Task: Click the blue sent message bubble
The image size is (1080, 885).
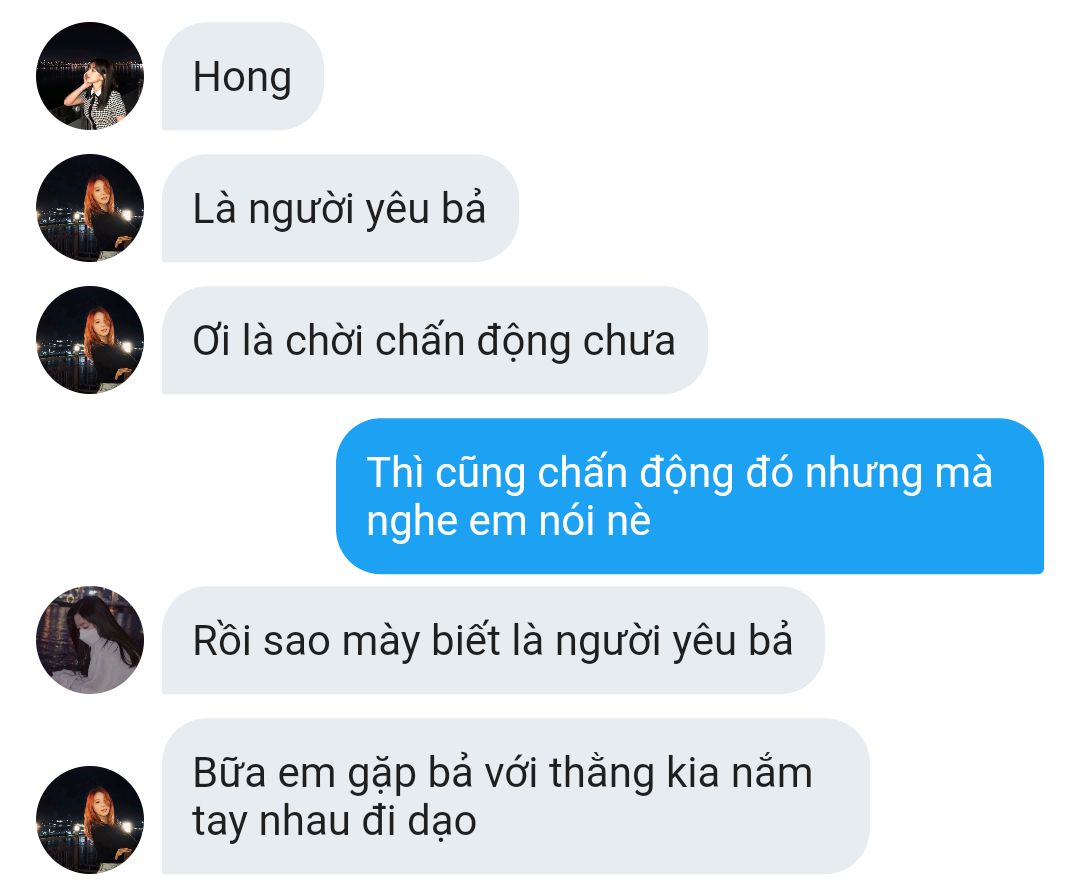Action: pos(689,496)
